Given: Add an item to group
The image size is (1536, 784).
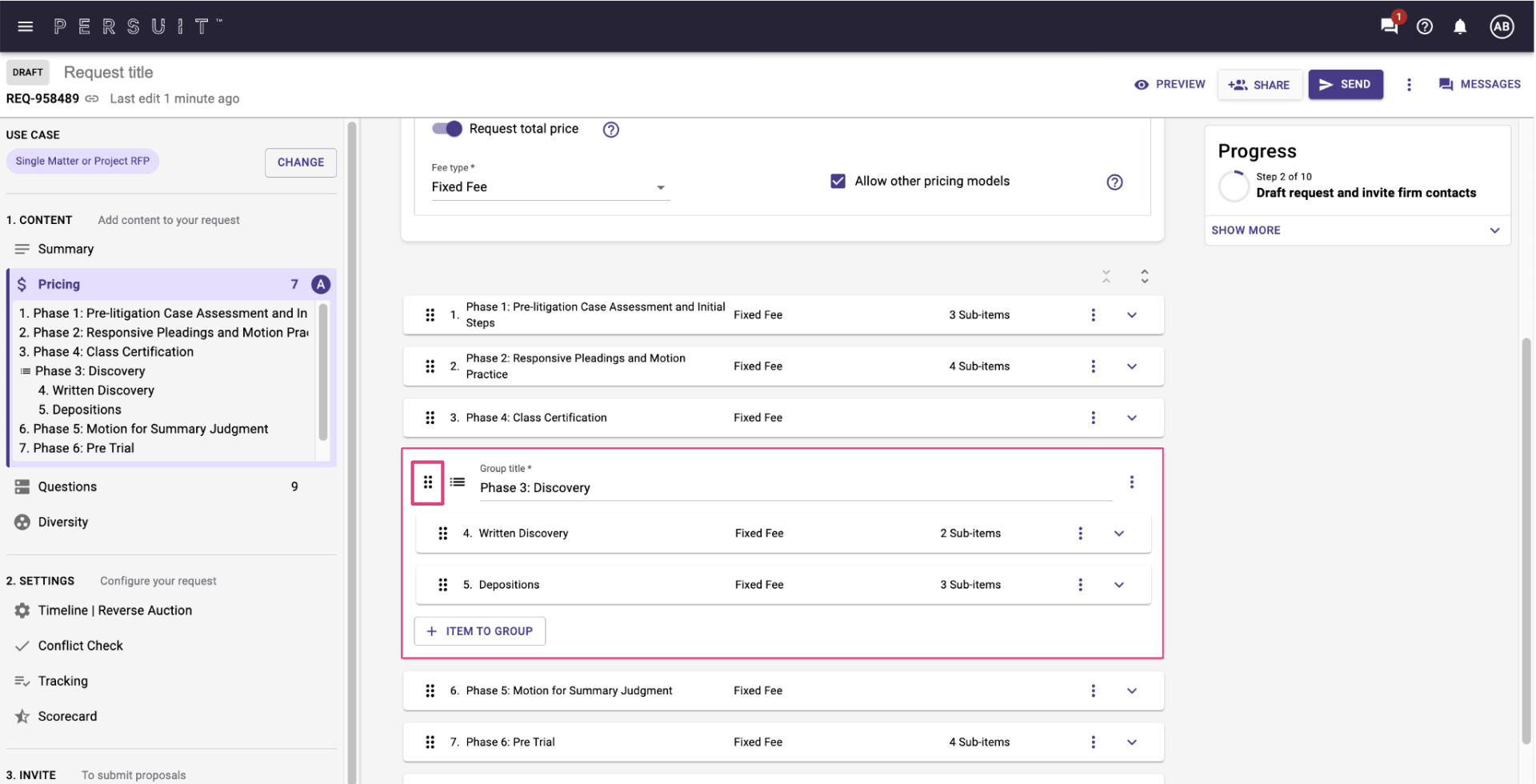Looking at the screenshot, I should point(480,631).
